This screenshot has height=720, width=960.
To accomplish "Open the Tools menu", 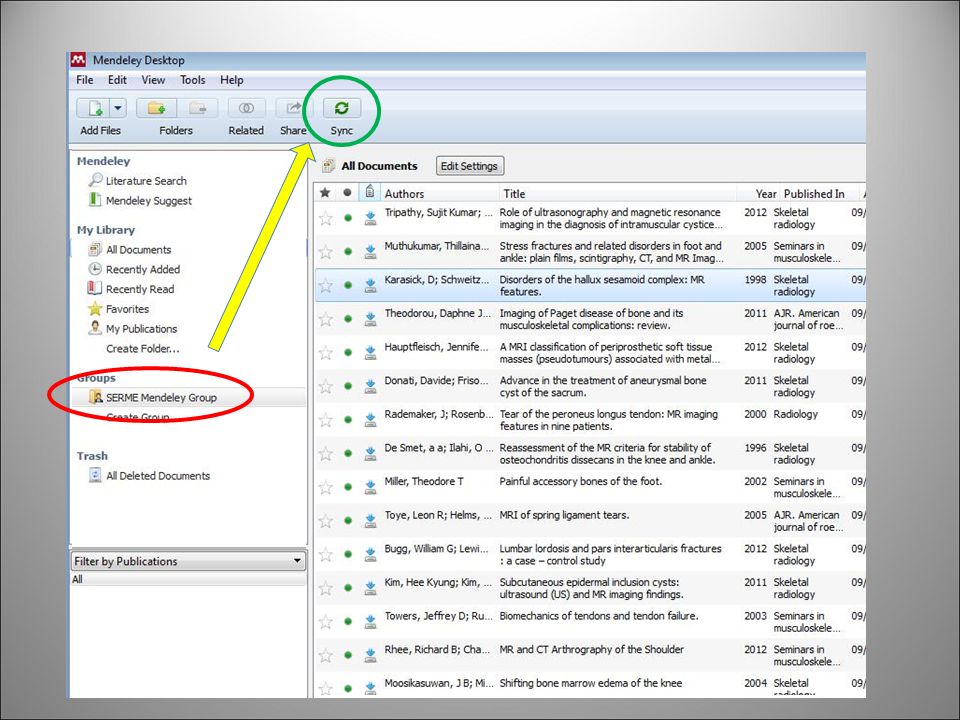I will pos(192,80).
